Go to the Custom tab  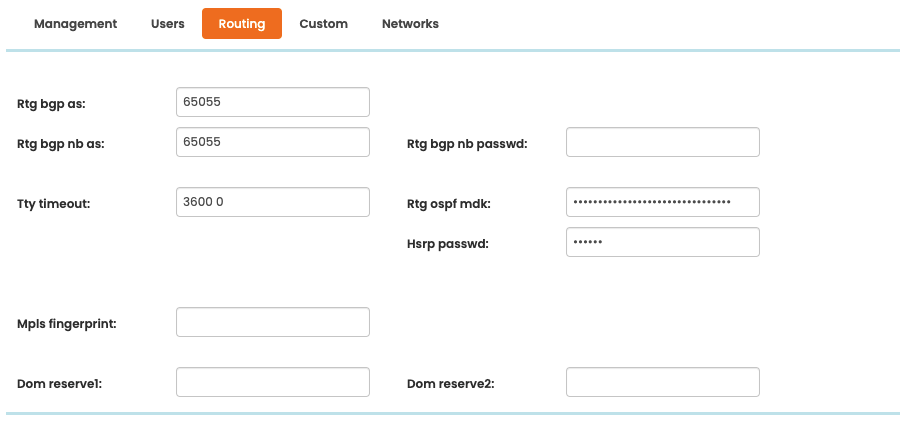point(323,24)
